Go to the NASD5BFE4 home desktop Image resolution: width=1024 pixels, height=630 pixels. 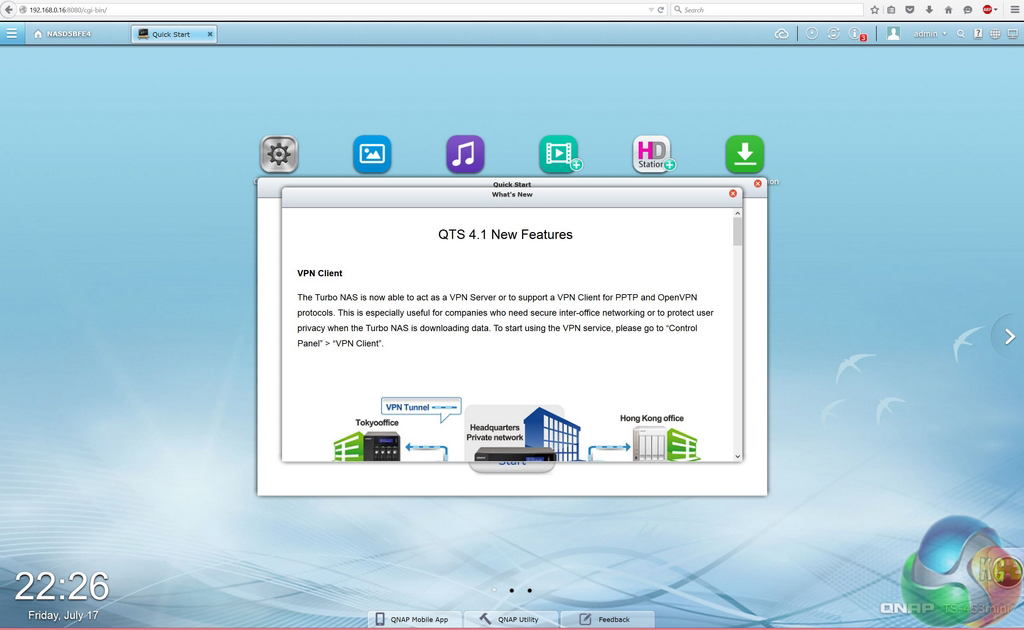click(63, 34)
